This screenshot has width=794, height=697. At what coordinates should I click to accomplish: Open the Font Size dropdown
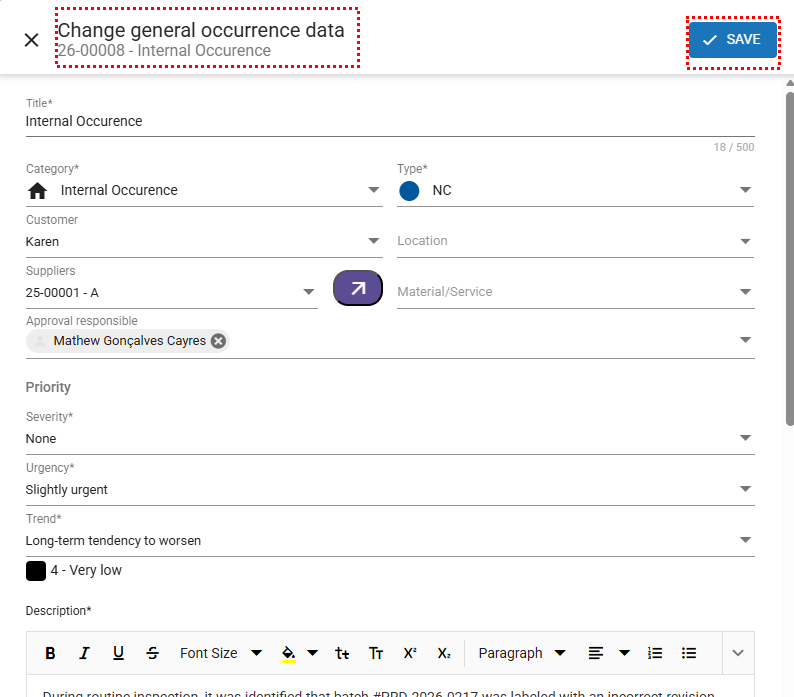click(220, 653)
